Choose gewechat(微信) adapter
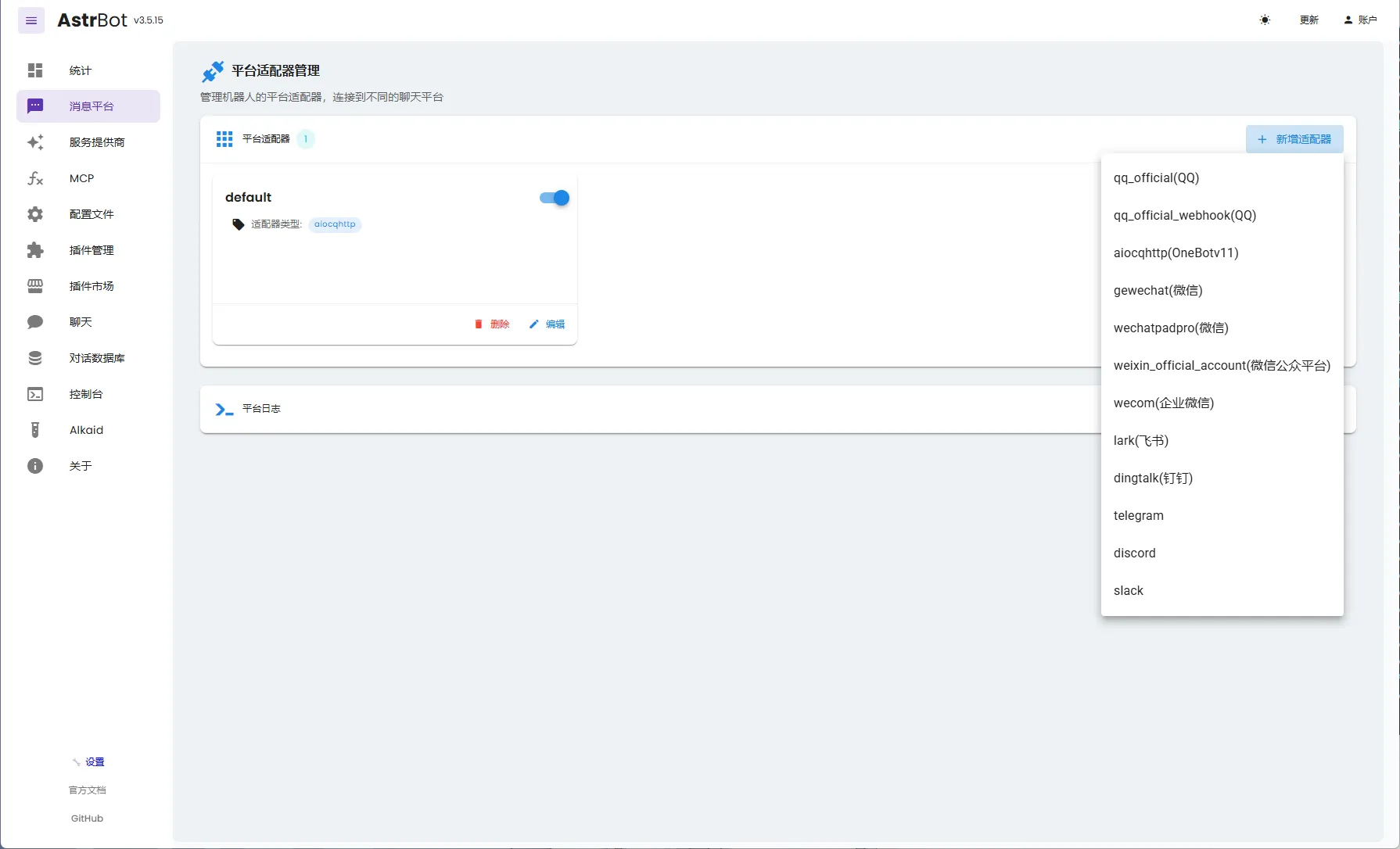The width and height of the screenshot is (1400, 849). 1222,290
